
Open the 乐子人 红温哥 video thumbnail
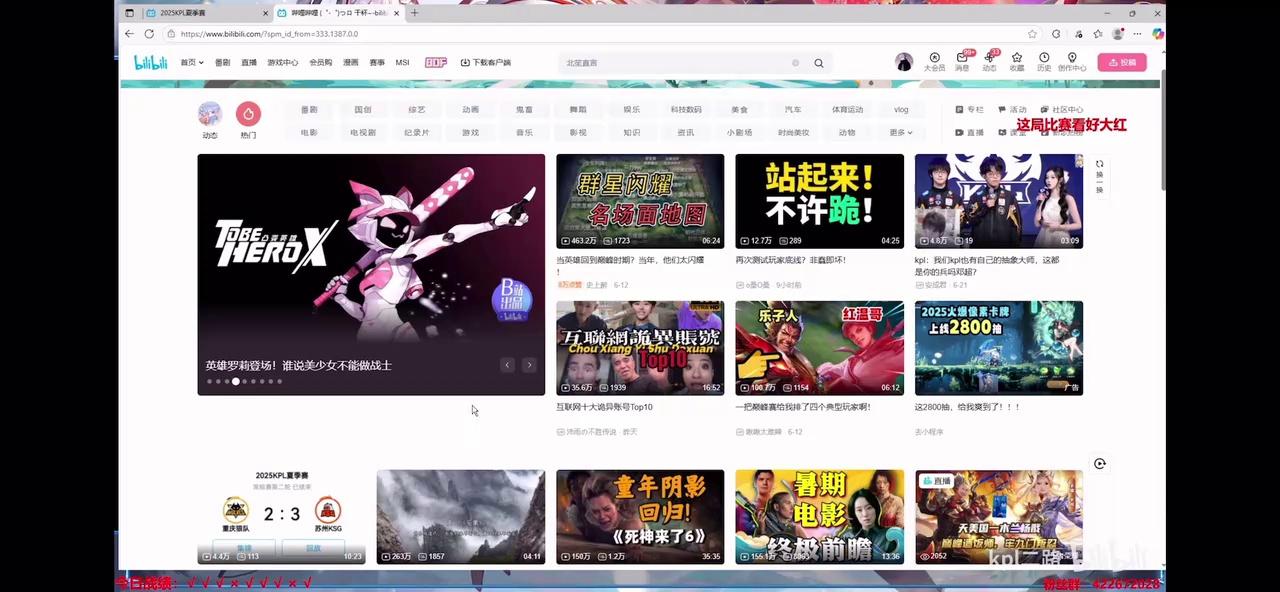[819, 348]
